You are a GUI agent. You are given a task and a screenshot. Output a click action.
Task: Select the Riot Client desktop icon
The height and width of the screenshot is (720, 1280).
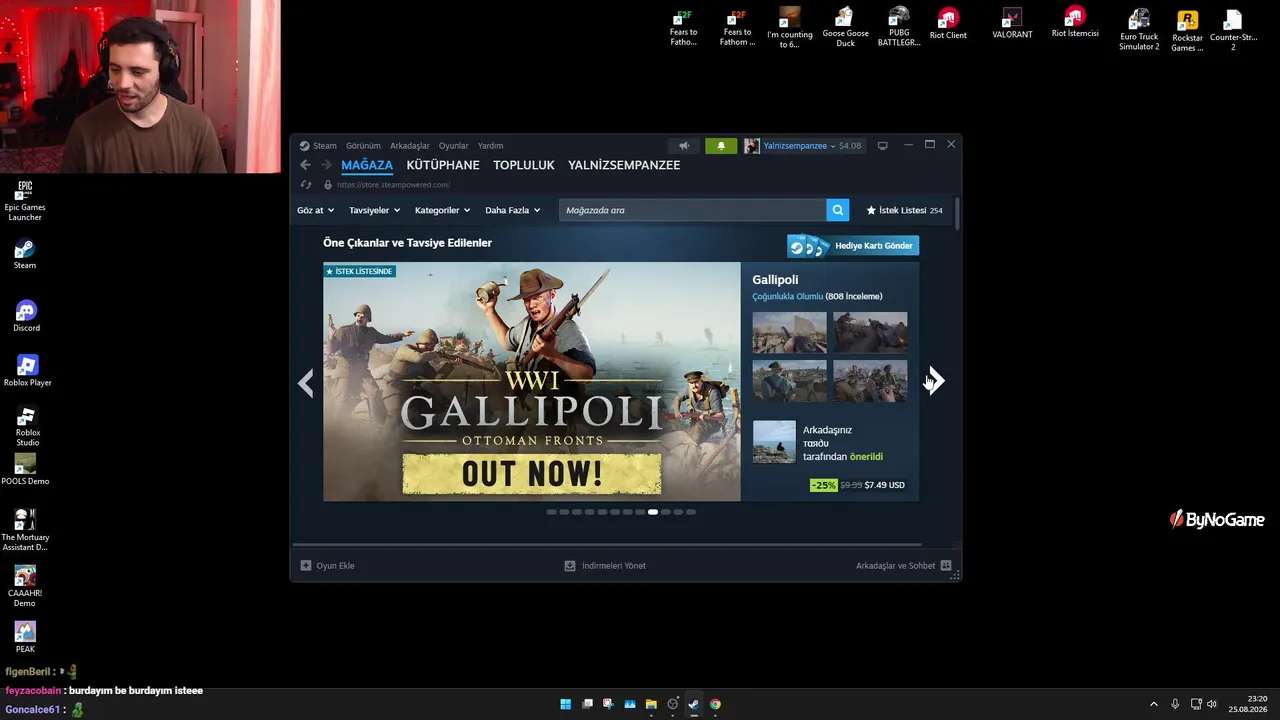(948, 24)
